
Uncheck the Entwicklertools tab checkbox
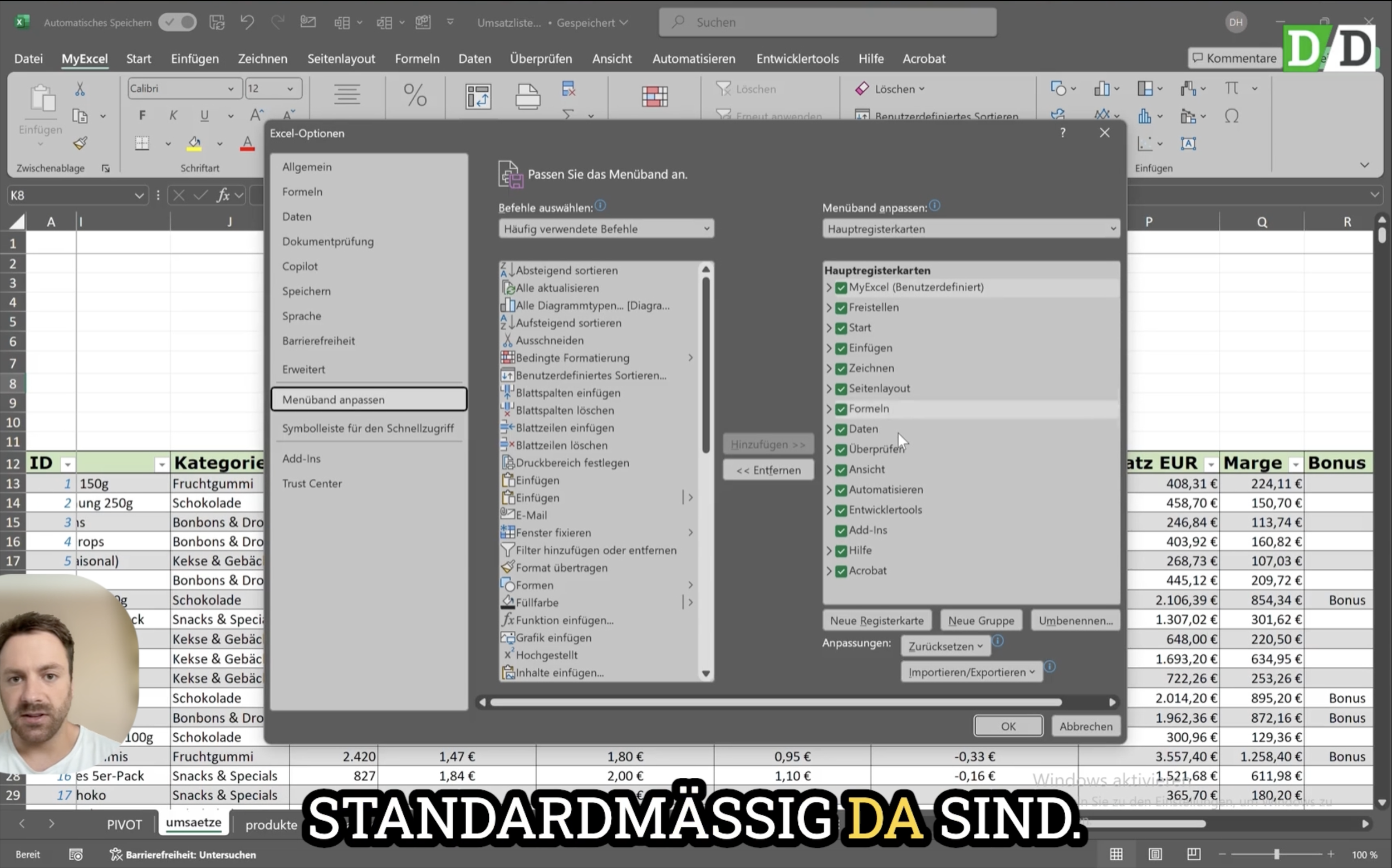point(841,511)
